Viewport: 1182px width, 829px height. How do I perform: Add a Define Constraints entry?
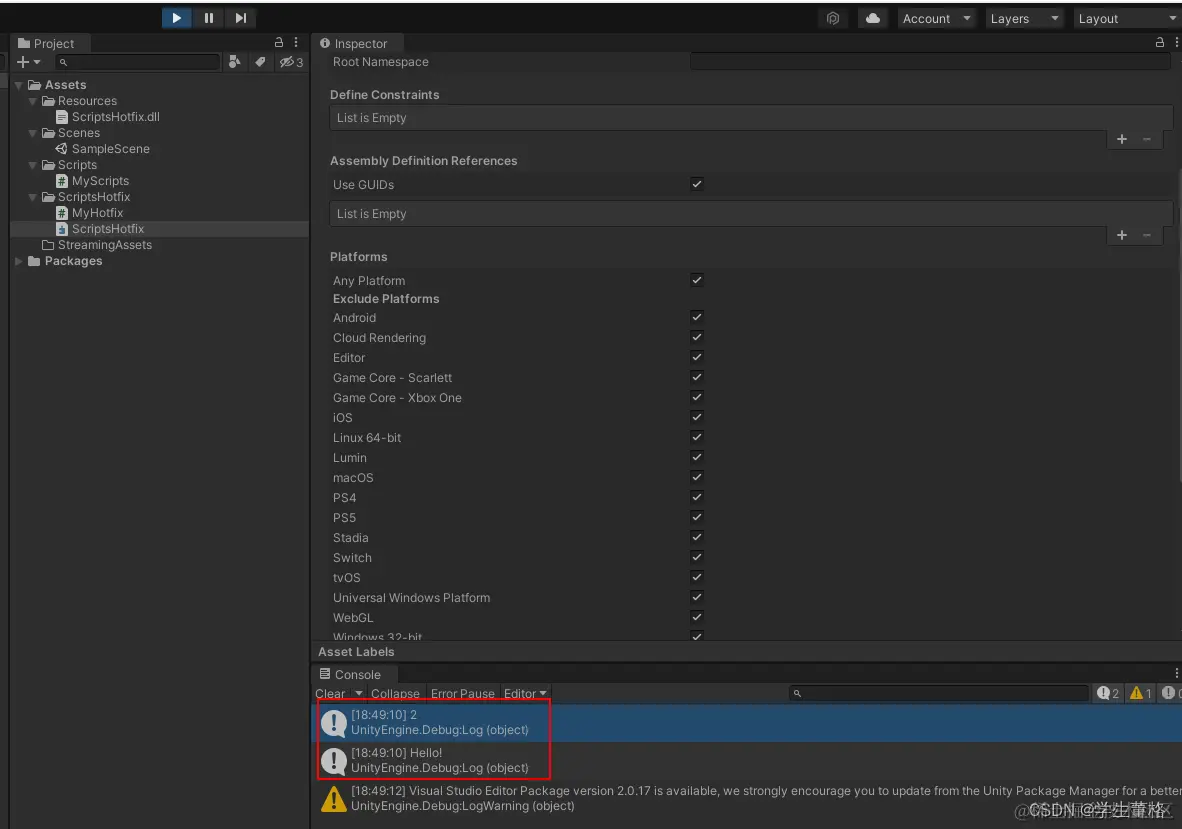point(1122,139)
